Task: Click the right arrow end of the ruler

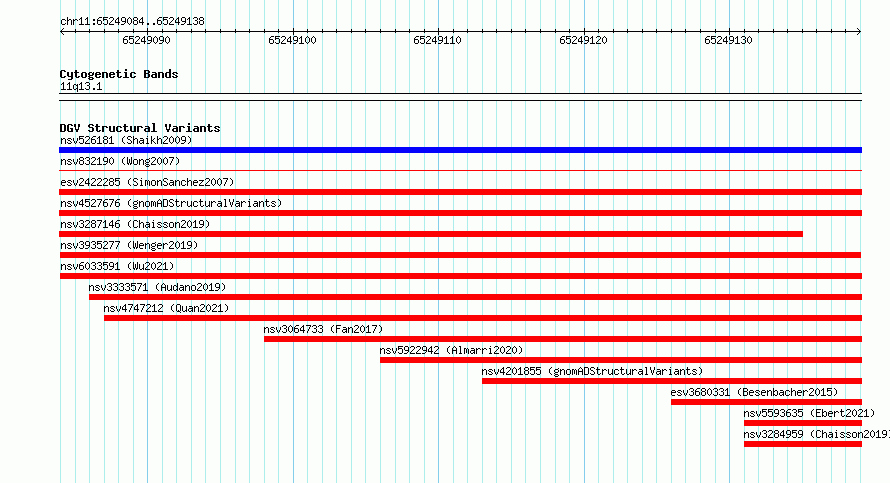Action: click(859, 32)
